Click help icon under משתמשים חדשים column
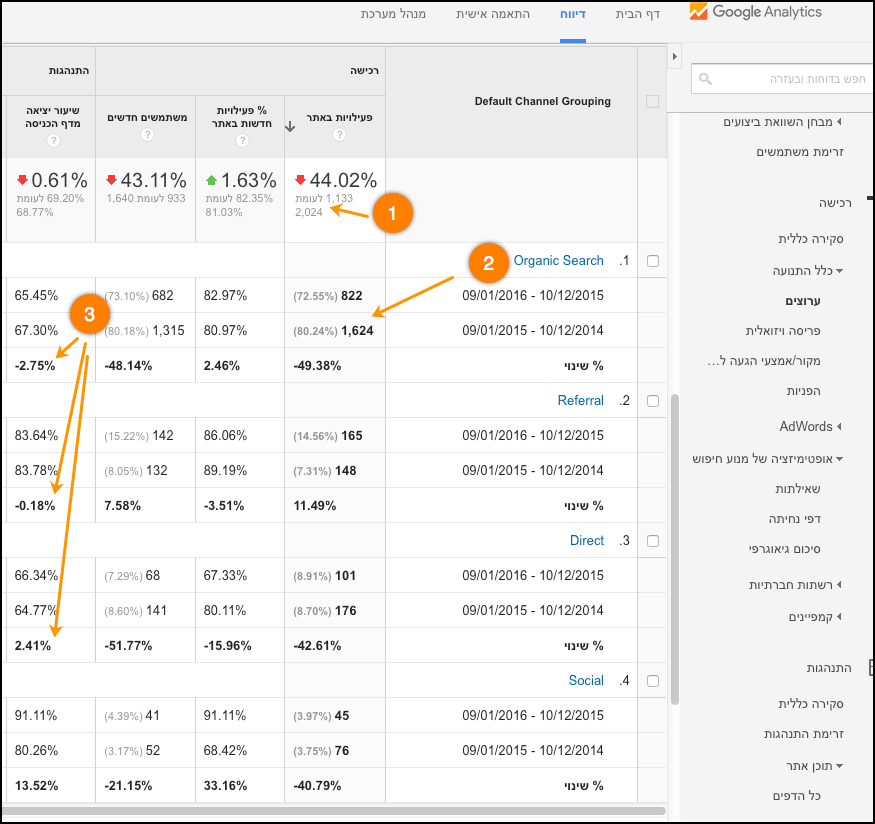The width and height of the screenshot is (875, 824). point(147,135)
